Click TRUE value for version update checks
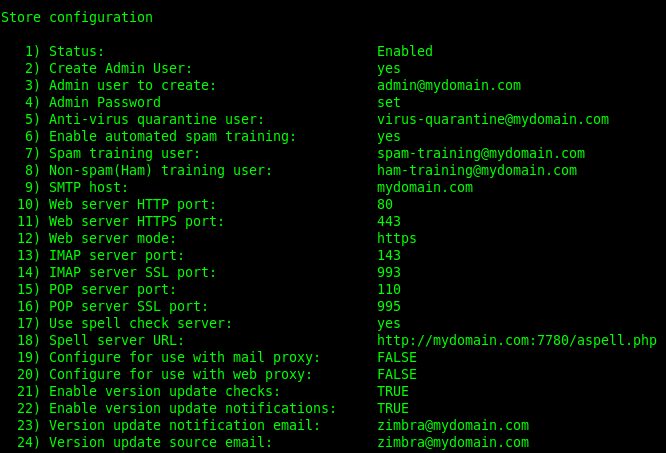 pos(393,391)
